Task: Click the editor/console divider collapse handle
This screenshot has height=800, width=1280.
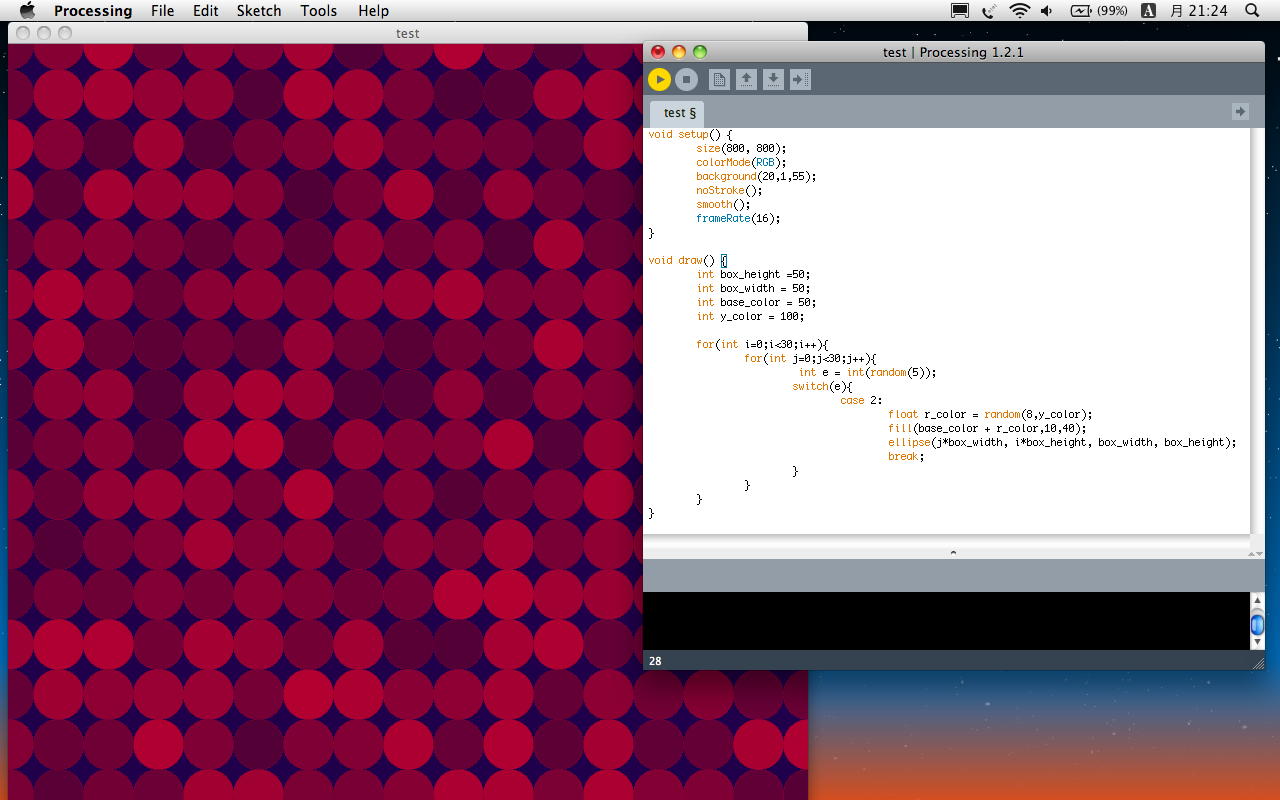Action: pyautogui.click(x=952, y=552)
